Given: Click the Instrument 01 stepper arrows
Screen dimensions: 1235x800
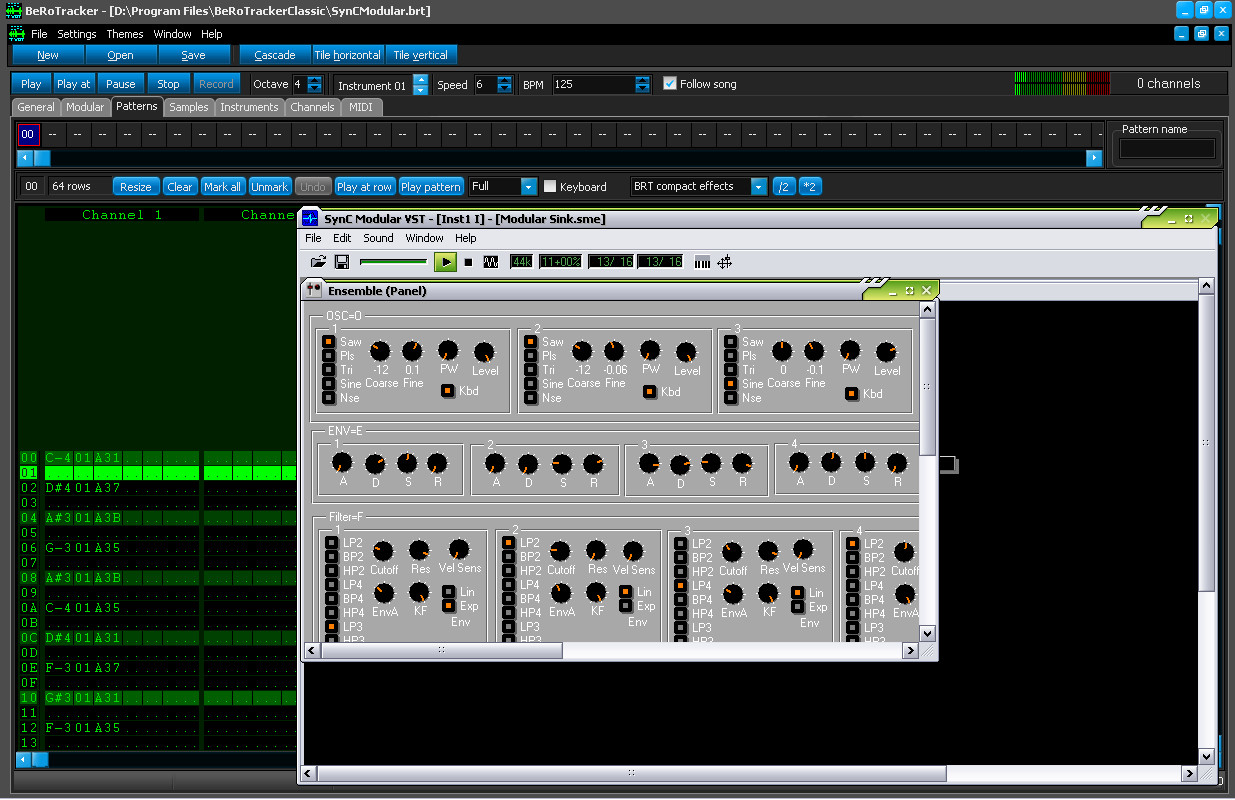Looking at the screenshot, I should pyautogui.click(x=421, y=85).
